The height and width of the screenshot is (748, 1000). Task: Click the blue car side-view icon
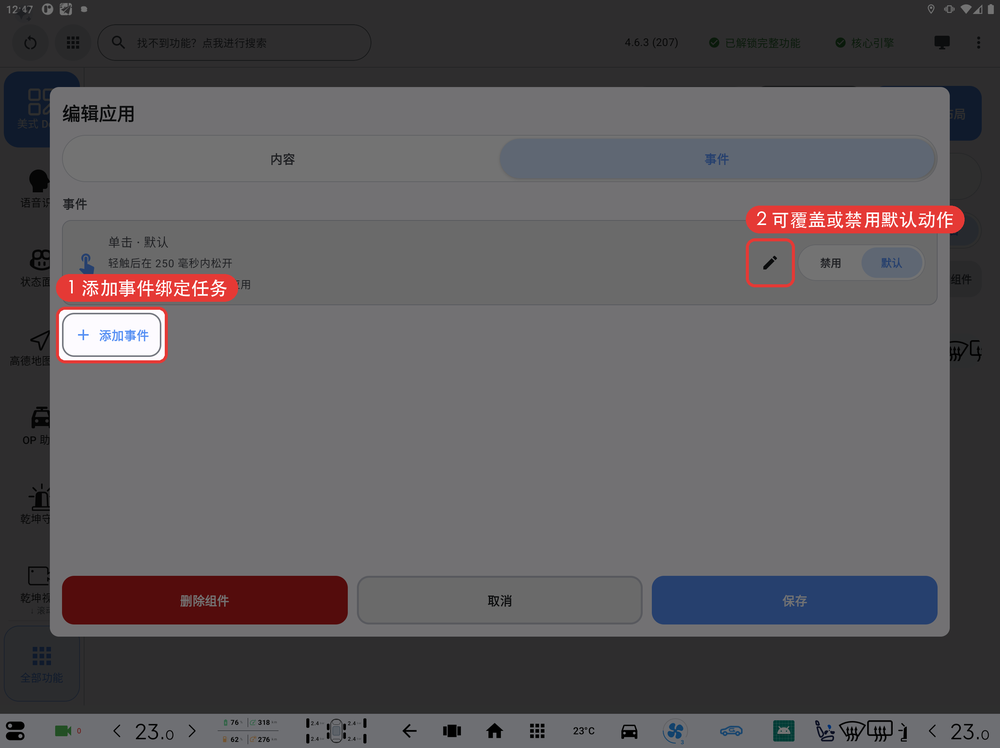pos(732,731)
